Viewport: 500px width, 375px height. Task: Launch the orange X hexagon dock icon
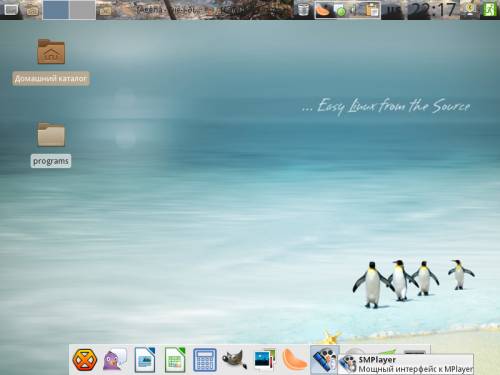85,360
